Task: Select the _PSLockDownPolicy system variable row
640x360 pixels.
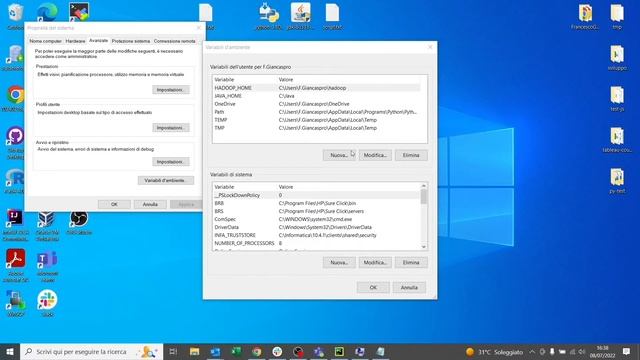Action: (316, 195)
